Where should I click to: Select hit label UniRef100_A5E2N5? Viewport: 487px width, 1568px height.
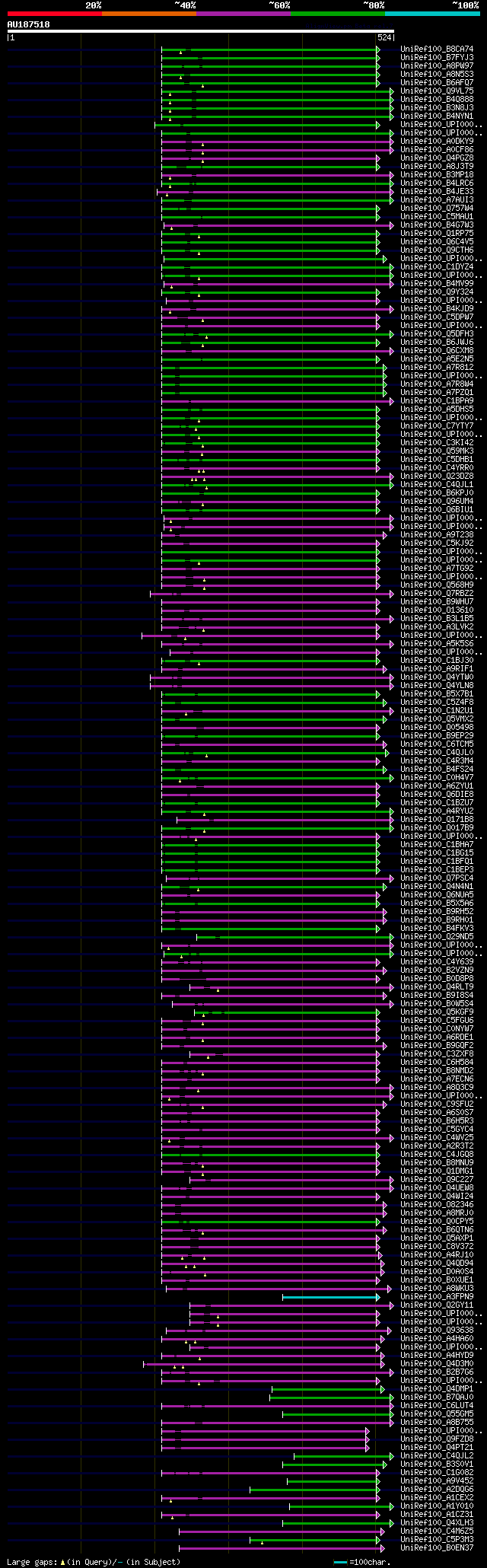coord(437,359)
